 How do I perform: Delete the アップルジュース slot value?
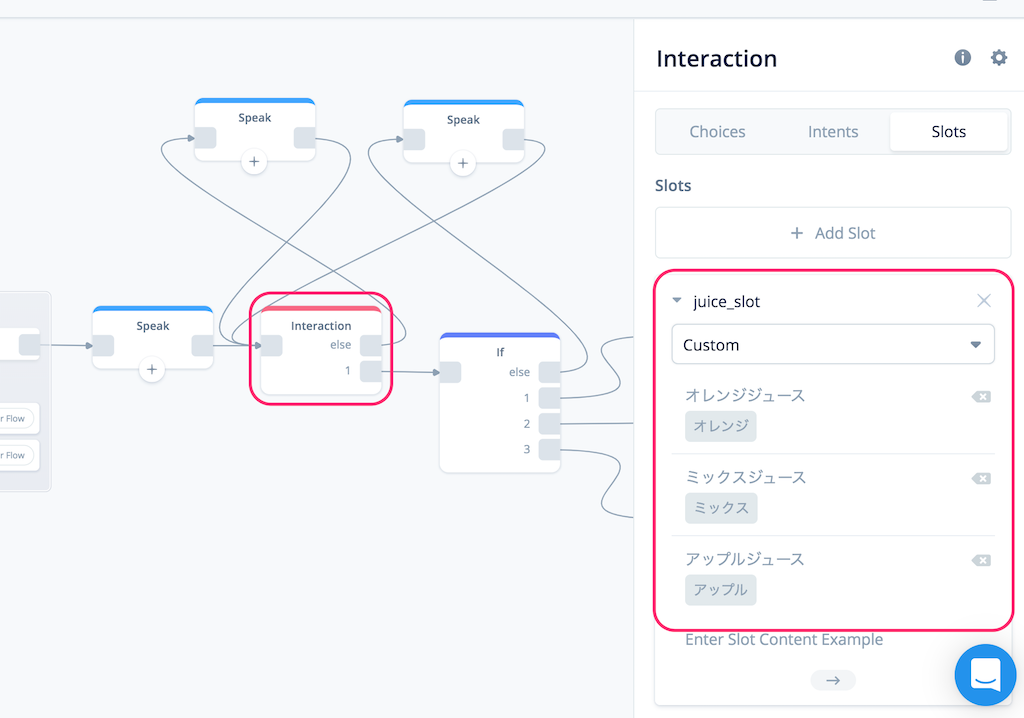tap(981, 561)
